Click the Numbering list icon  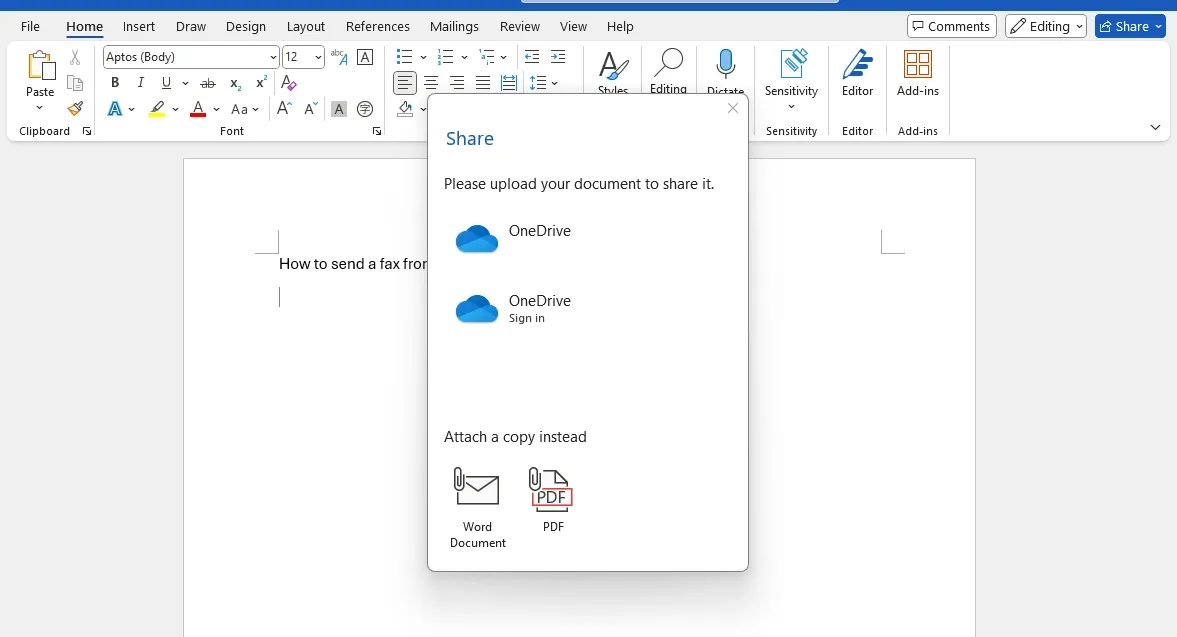tap(445, 57)
